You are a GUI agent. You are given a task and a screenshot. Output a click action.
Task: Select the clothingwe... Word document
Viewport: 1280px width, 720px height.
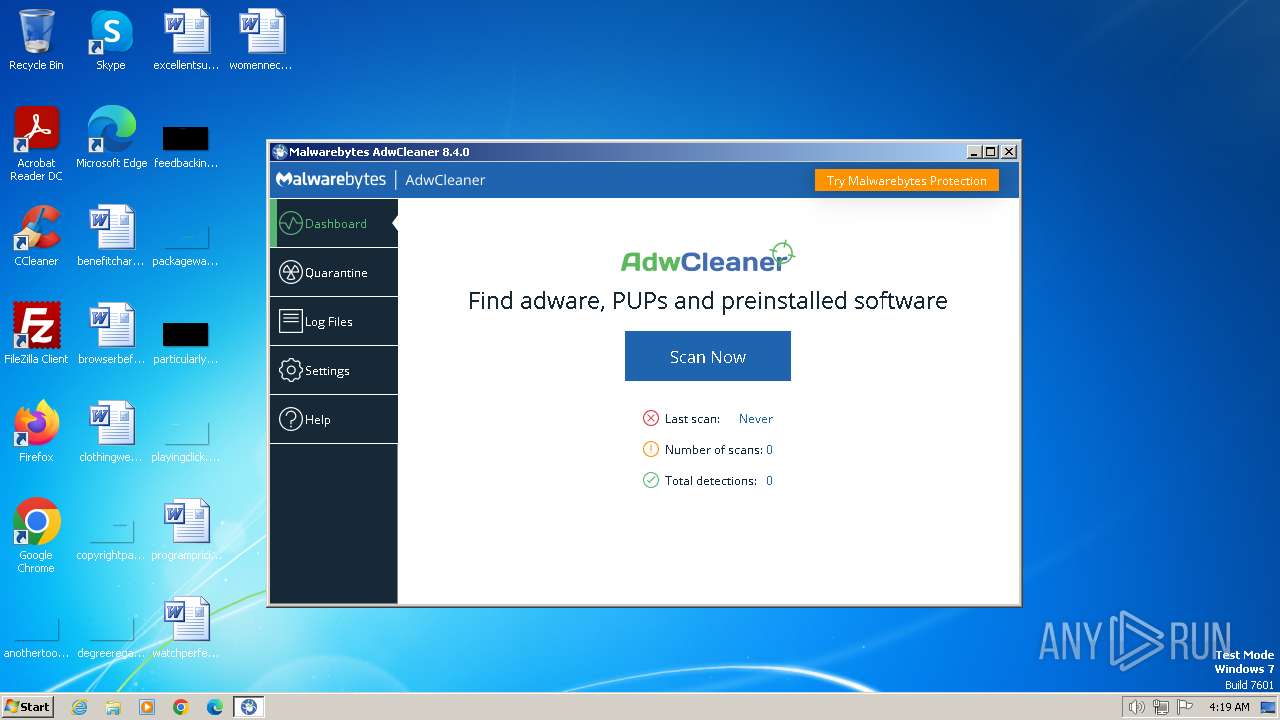click(111, 432)
